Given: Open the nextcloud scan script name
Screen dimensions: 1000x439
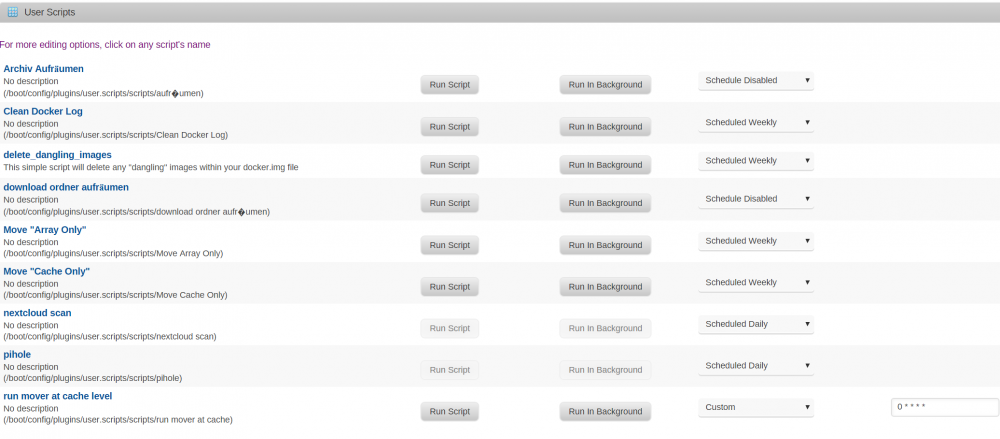Looking at the screenshot, I should coord(37,313).
